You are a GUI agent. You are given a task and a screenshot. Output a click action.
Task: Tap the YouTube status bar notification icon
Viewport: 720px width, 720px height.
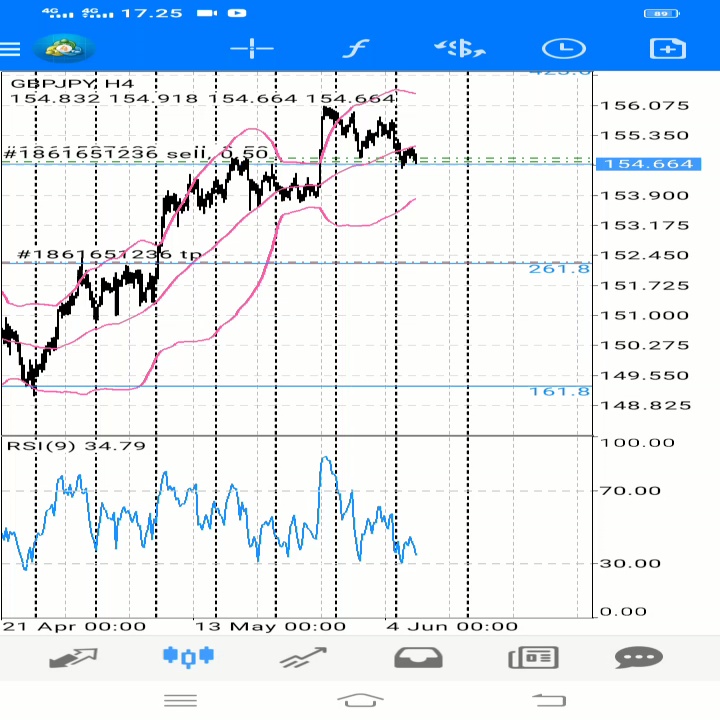(237, 13)
